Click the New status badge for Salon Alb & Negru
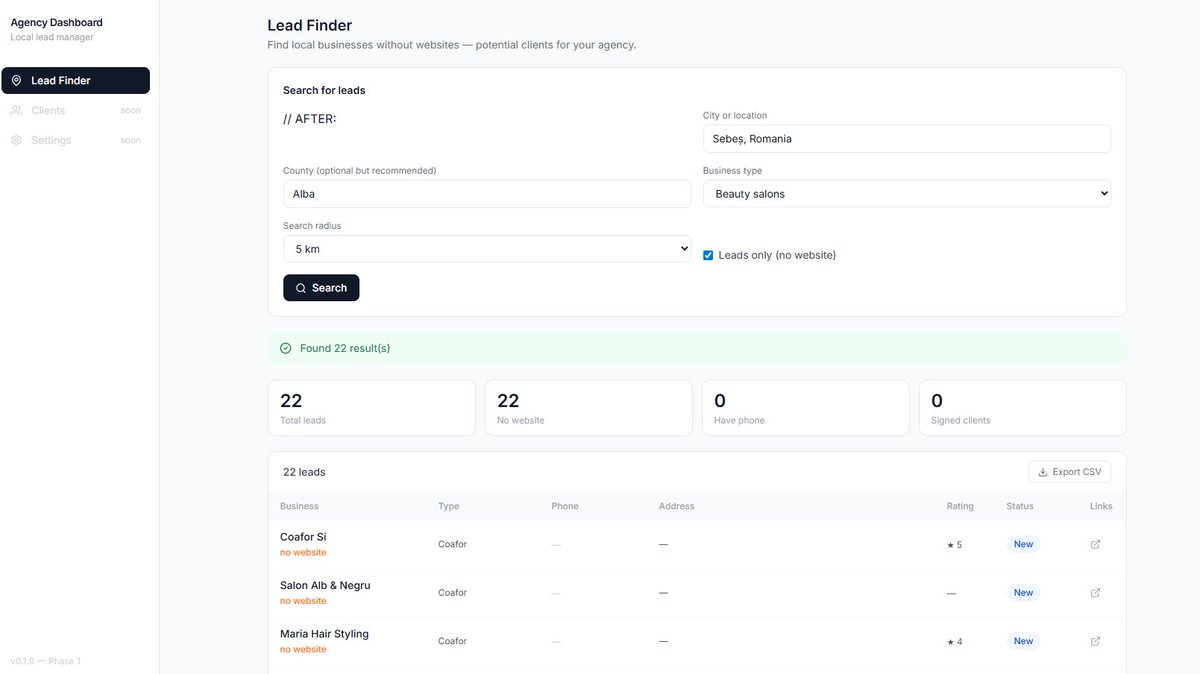 coord(1023,592)
